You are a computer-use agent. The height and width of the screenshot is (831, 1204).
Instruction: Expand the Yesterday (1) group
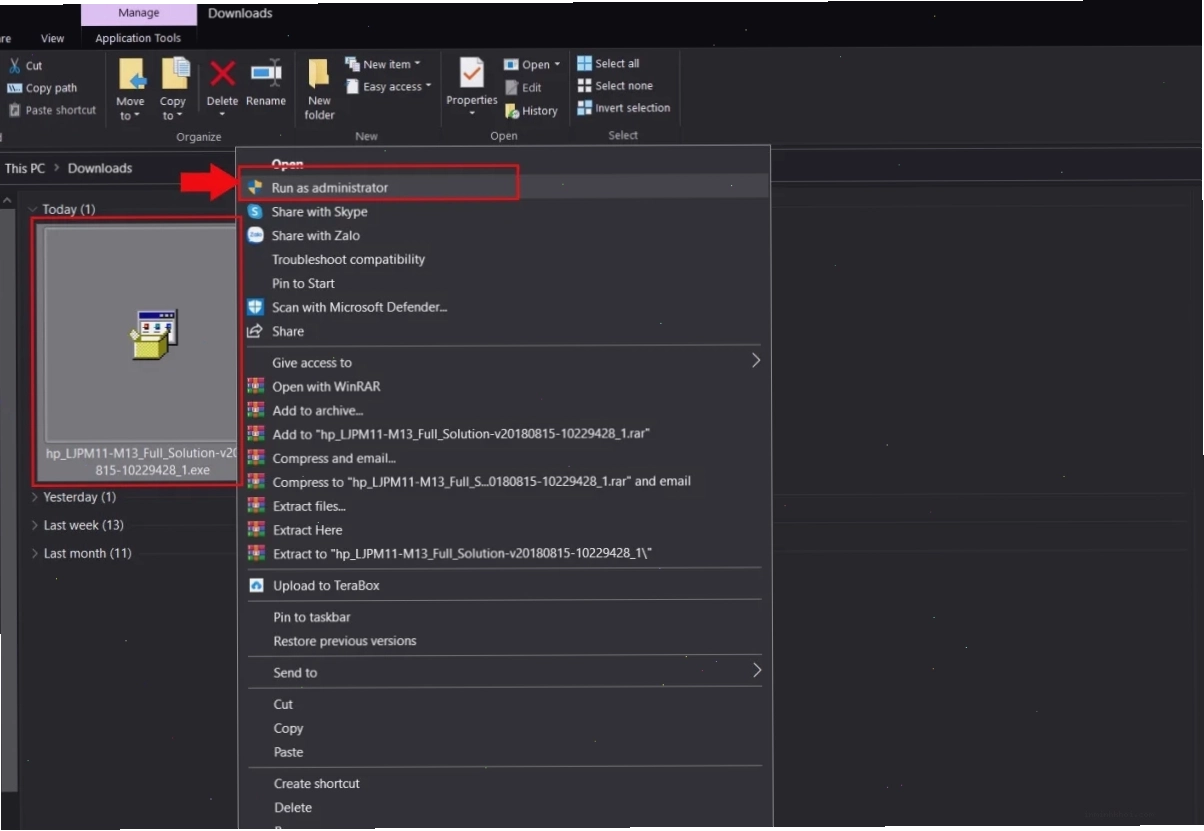click(x=35, y=497)
